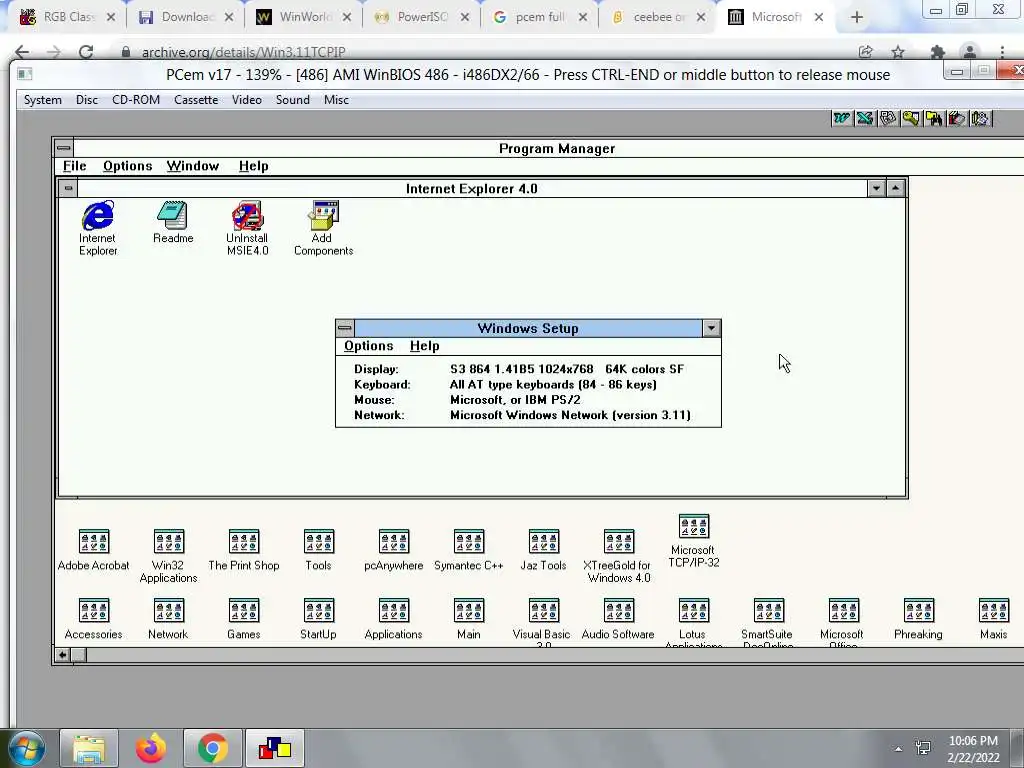
Task: Open Windows Setup Help menu
Action: pyautogui.click(x=424, y=346)
